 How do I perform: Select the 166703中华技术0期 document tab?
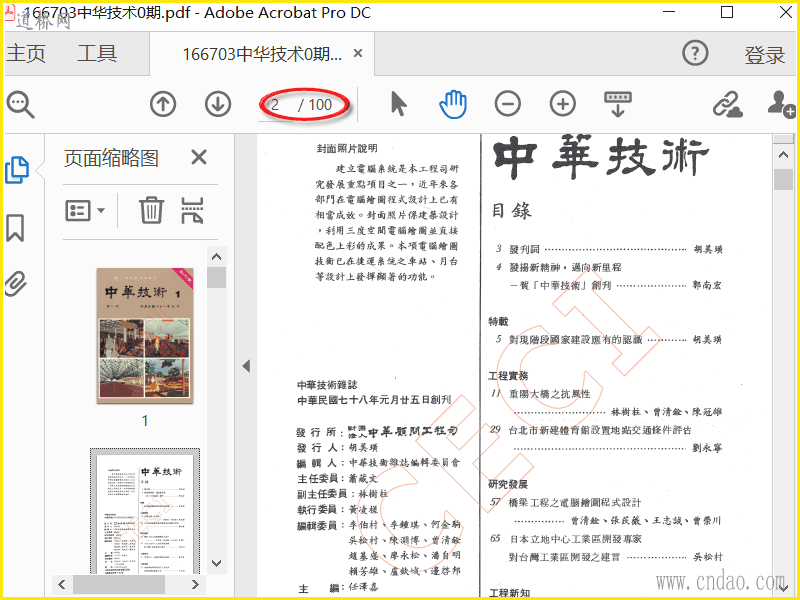262,54
